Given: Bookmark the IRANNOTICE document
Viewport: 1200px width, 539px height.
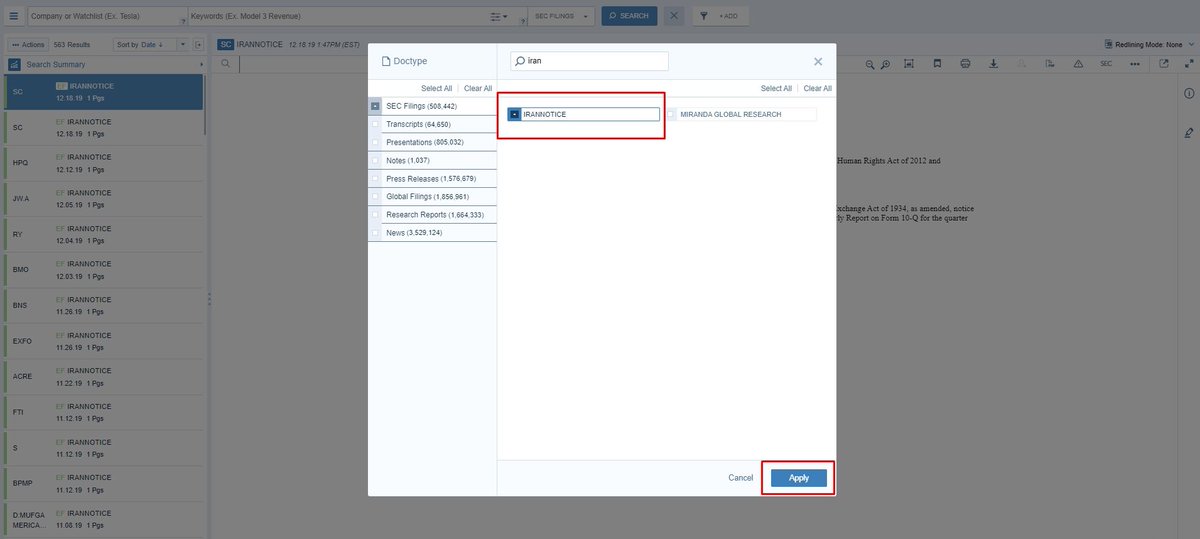Looking at the screenshot, I should [937, 64].
